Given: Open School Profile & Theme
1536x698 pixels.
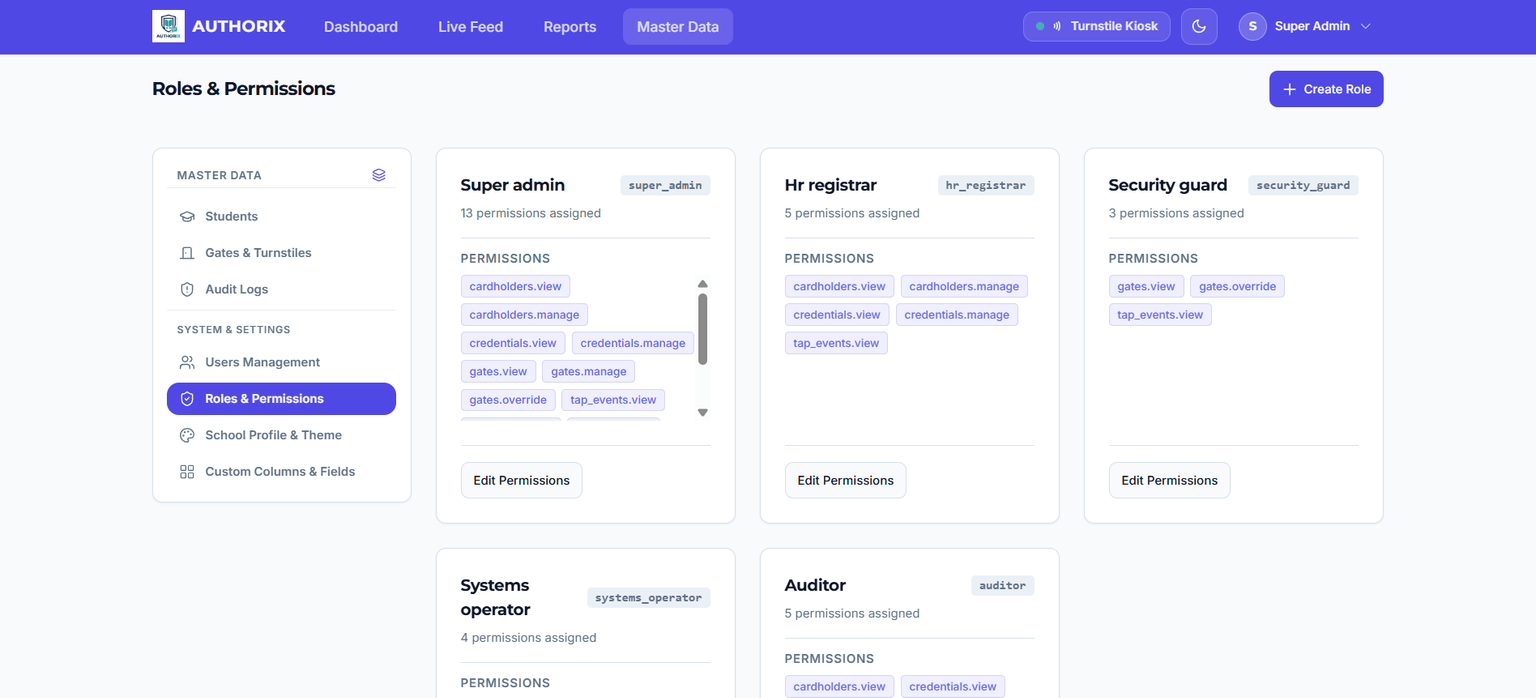Looking at the screenshot, I should [281, 435].
